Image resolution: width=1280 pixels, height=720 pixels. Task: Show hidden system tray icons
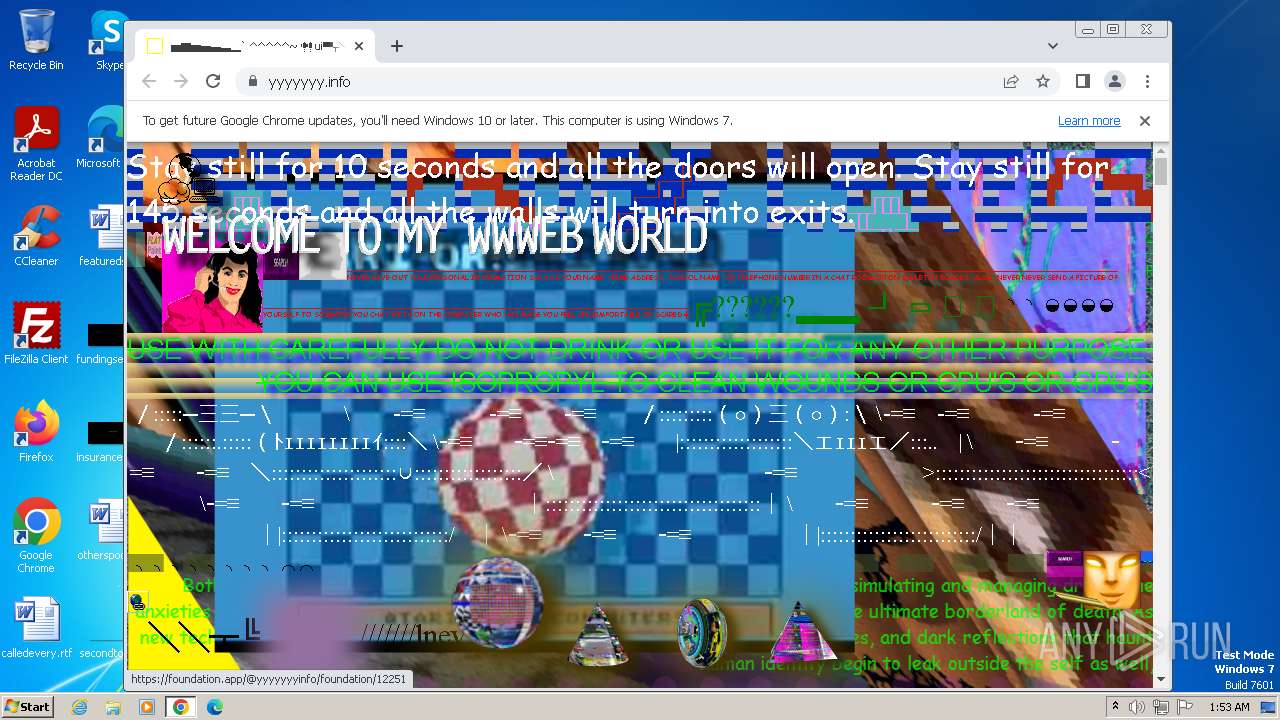tap(1116, 707)
